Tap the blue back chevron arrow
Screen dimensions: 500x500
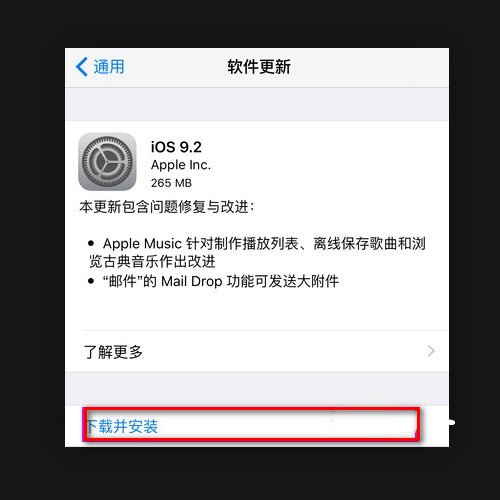(82, 67)
